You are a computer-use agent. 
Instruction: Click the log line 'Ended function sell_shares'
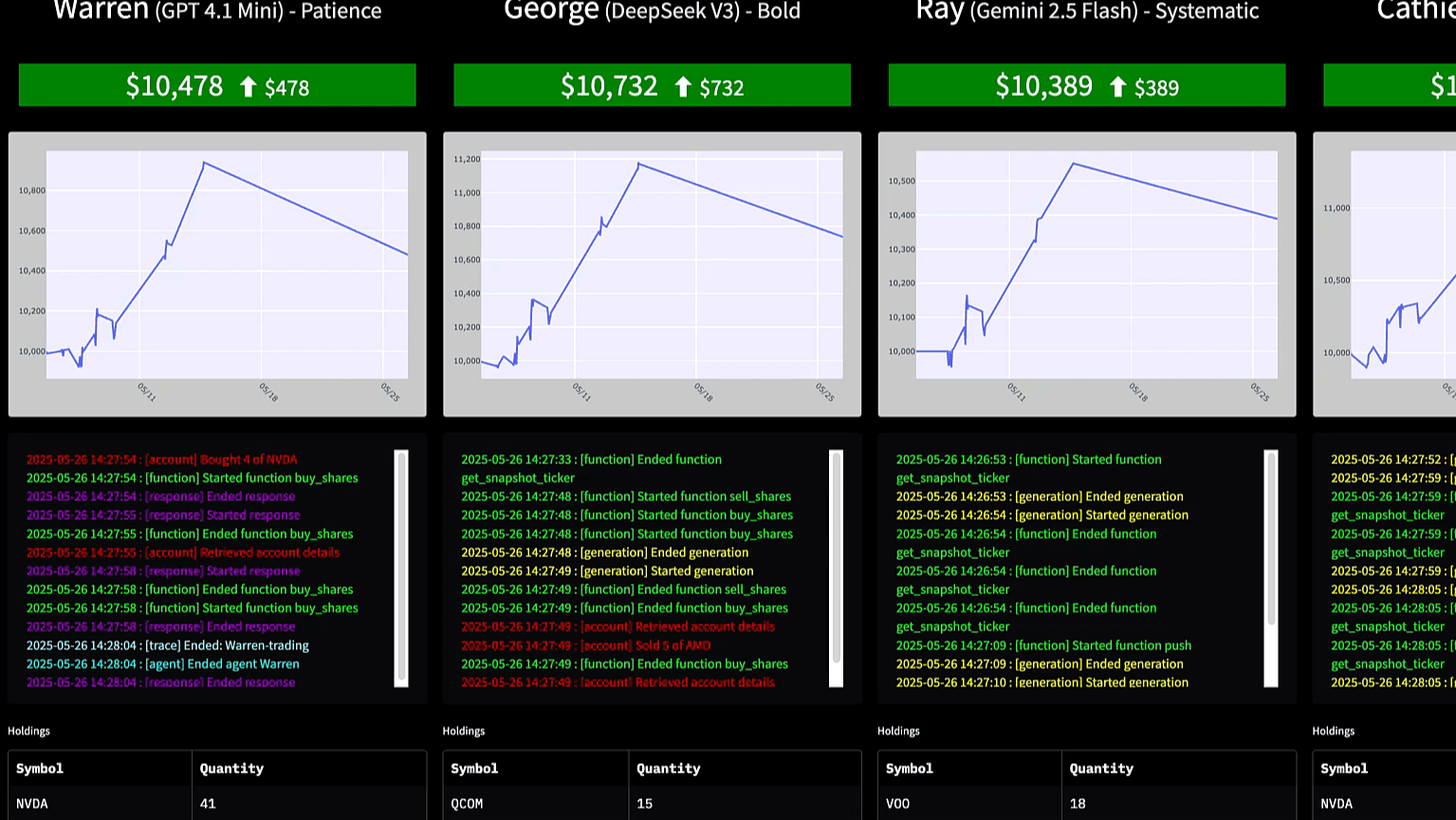point(623,589)
